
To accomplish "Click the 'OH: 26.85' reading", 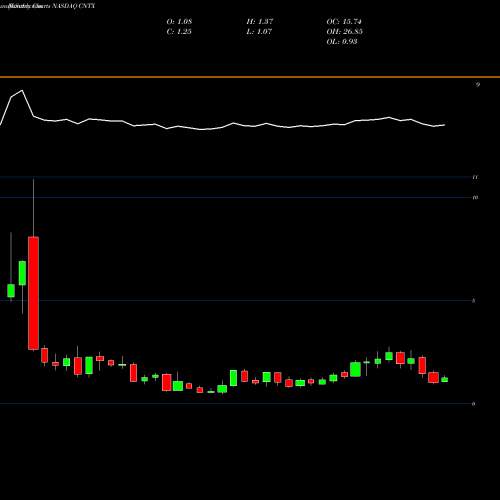I will (345, 32).
